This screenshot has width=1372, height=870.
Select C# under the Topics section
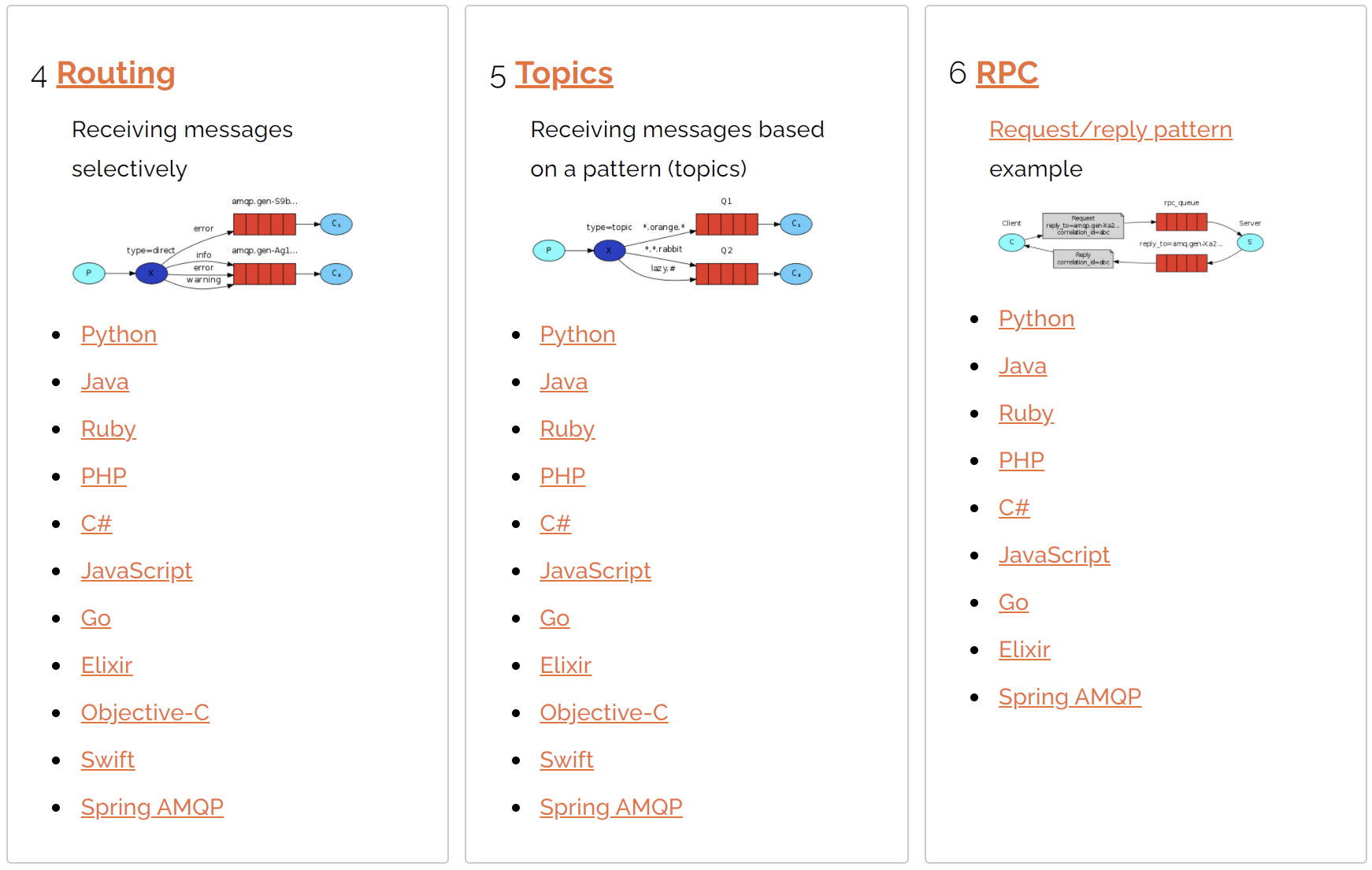pyautogui.click(x=554, y=523)
